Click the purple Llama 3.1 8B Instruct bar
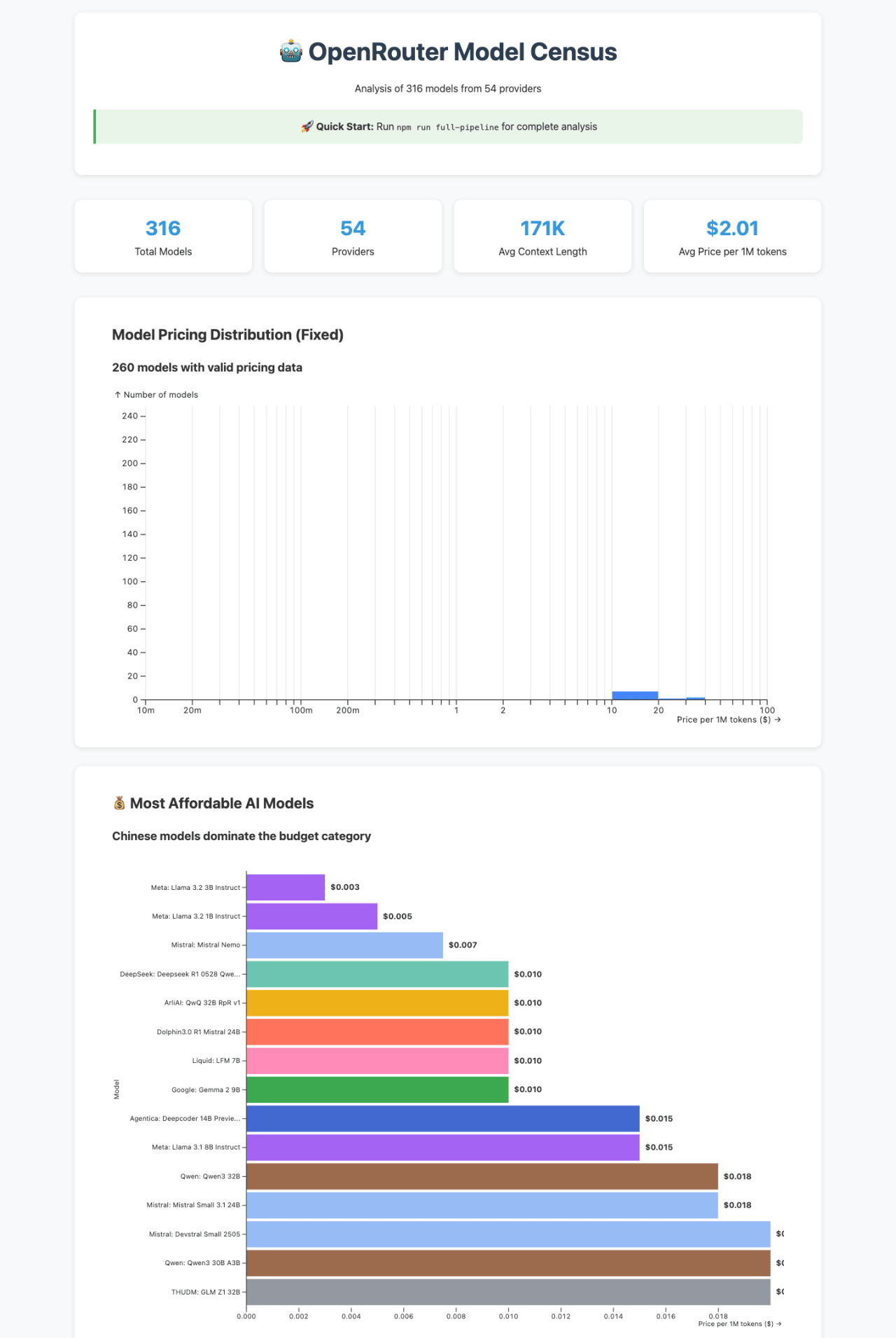Screen dimensions: 896x1338 (x=443, y=1148)
